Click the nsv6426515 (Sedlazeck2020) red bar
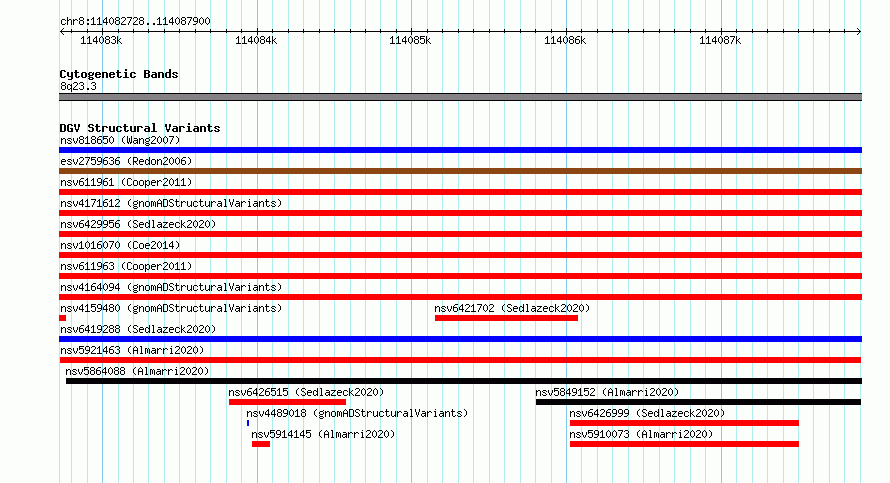 tap(287, 402)
